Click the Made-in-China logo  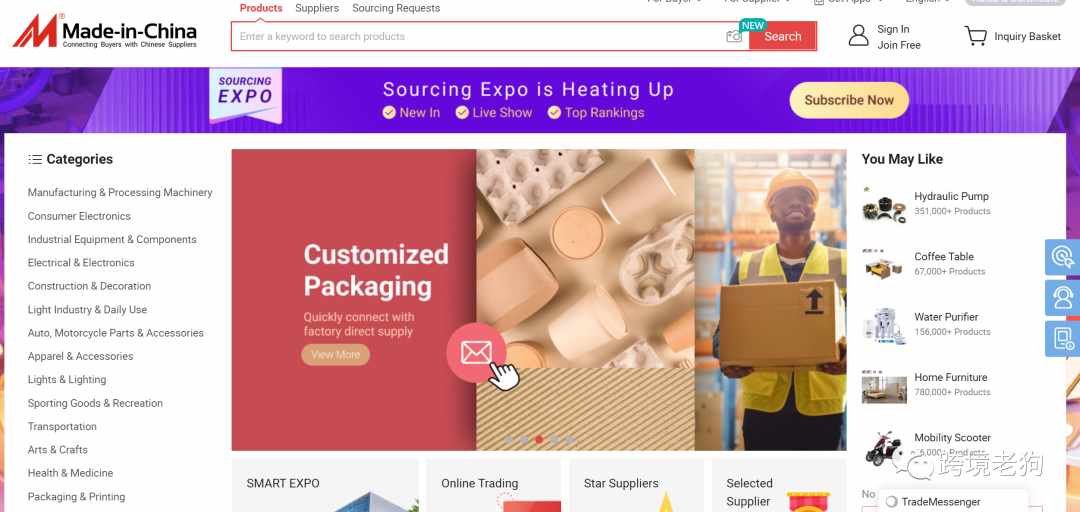click(x=105, y=31)
